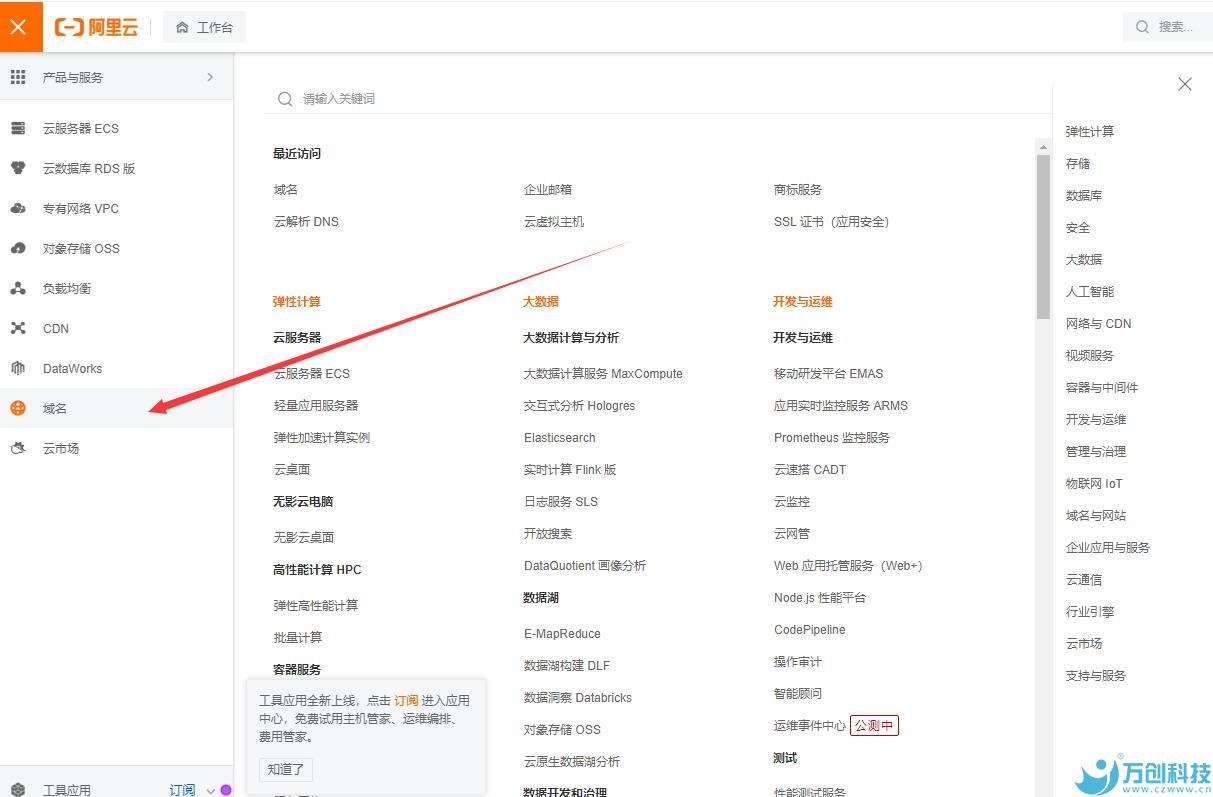This screenshot has height=797, width=1213.
Task: Expand 产品与服务 chevron arrow
Action: point(210,77)
